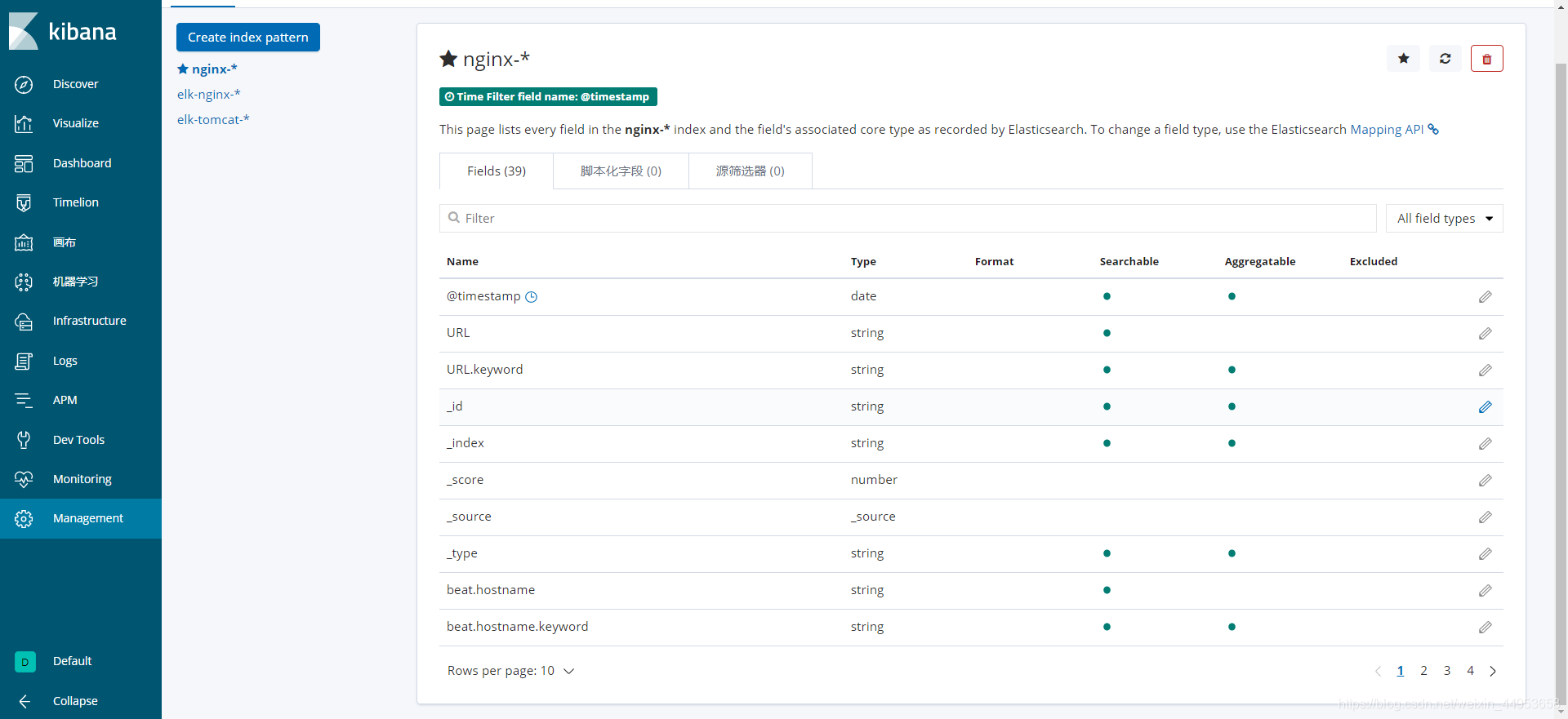Set nginx-* as default index with star button
Viewport: 1568px width, 719px height.
(1403, 59)
